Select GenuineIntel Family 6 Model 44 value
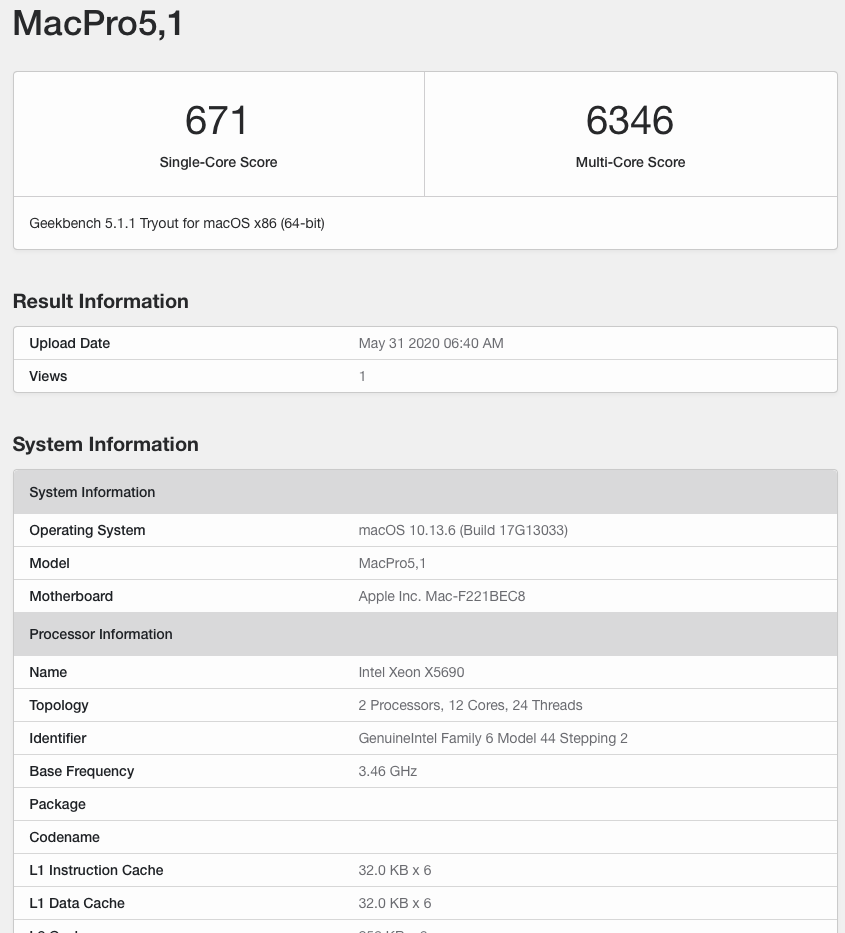 point(493,738)
